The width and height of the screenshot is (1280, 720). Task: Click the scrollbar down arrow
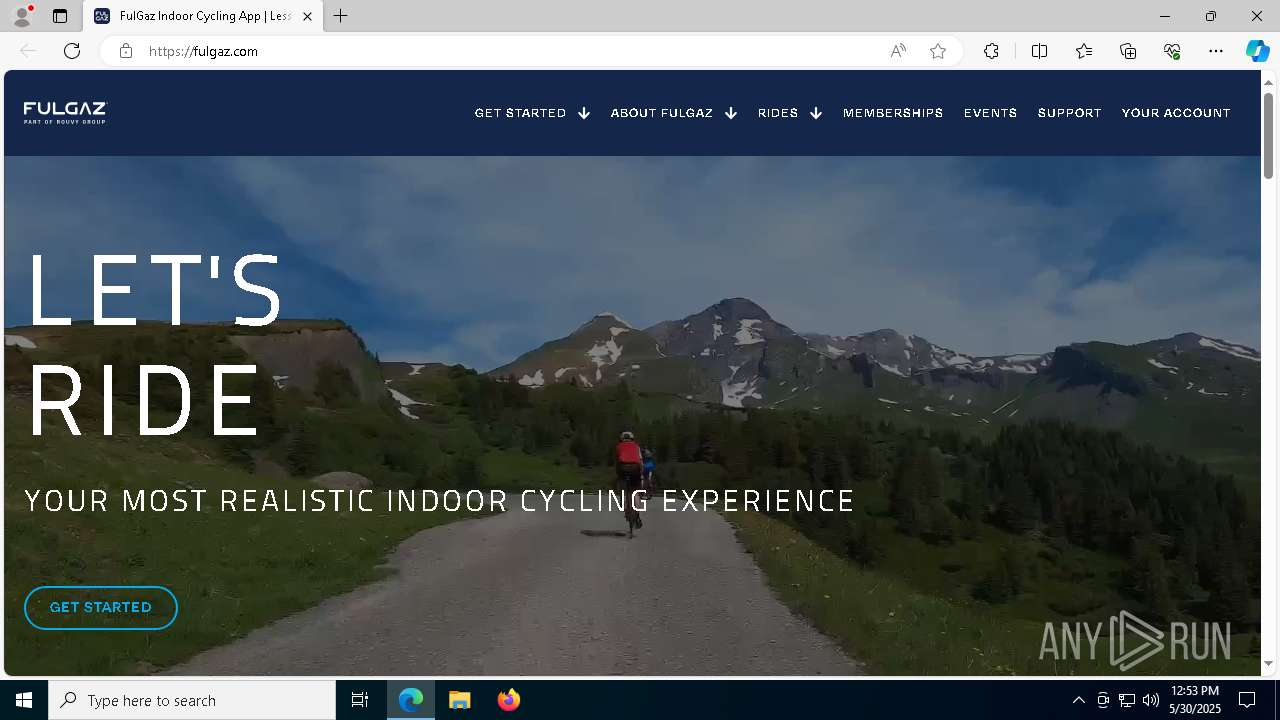[x=1269, y=664]
